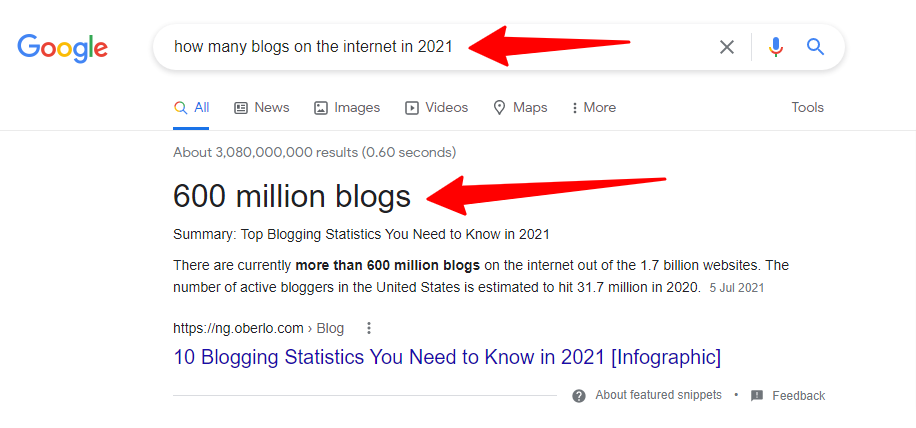Image resolution: width=916 pixels, height=428 pixels.
Task: Open the Tools filter options
Action: point(807,108)
